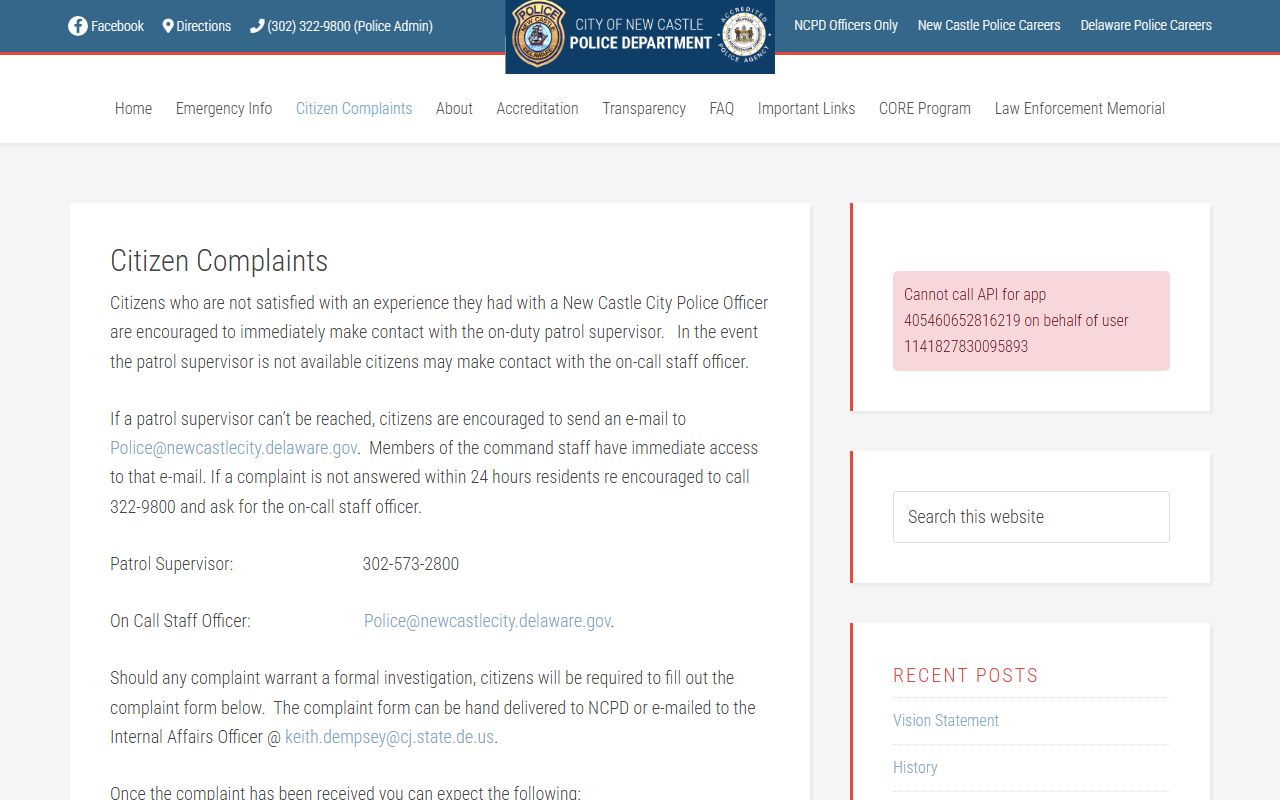Image resolution: width=1280 pixels, height=800 pixels.
Task: Open the Important Links menu item
Action: (806, 108)
